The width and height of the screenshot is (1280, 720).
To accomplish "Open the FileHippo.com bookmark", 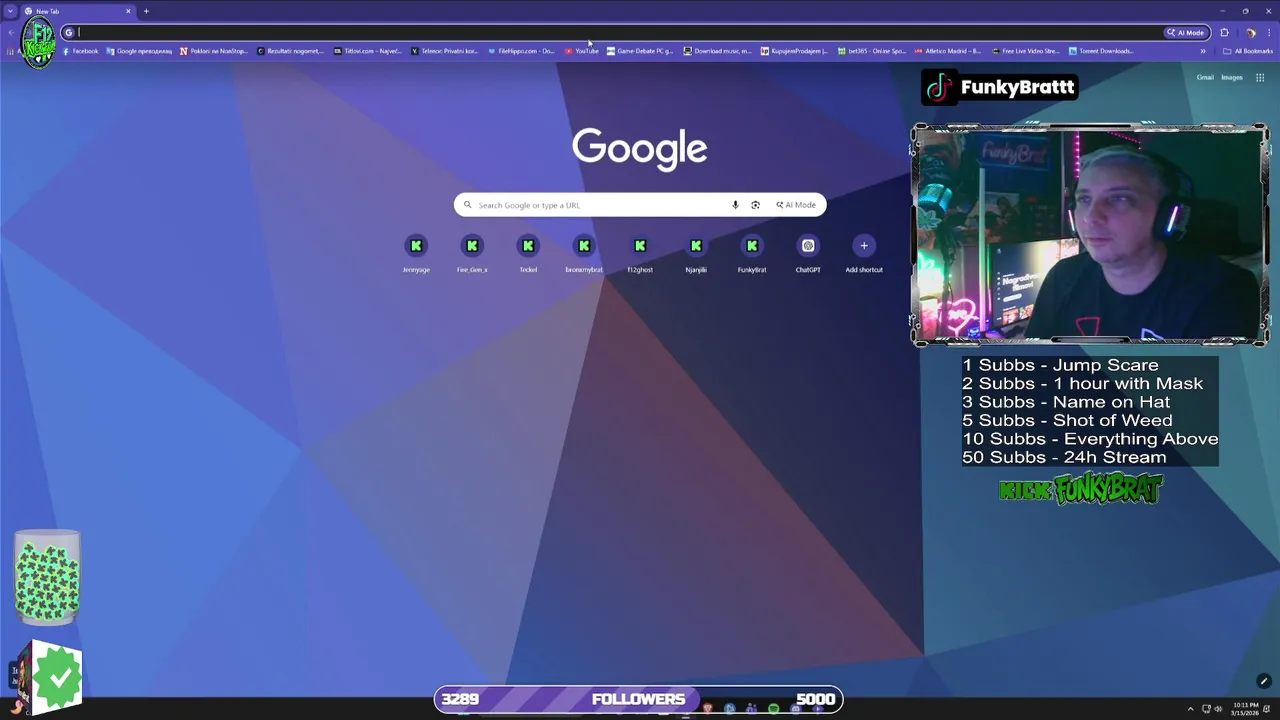I will pyautogui.click(x=521, y=51).
